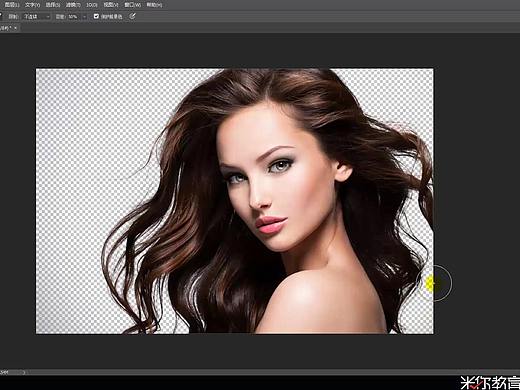Close the open document tab
The width and height of the screenshot is (520, 390).
tap(15, 28)
